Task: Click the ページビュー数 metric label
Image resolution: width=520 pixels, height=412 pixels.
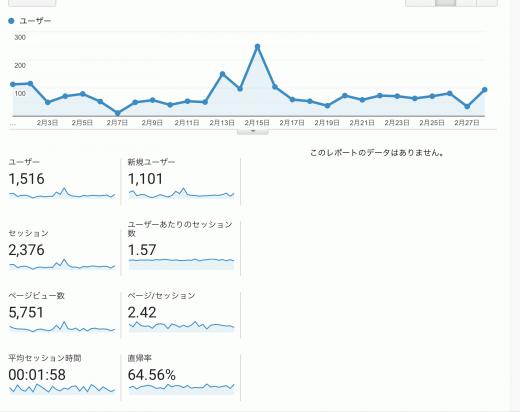Action: tap(37, 296)
